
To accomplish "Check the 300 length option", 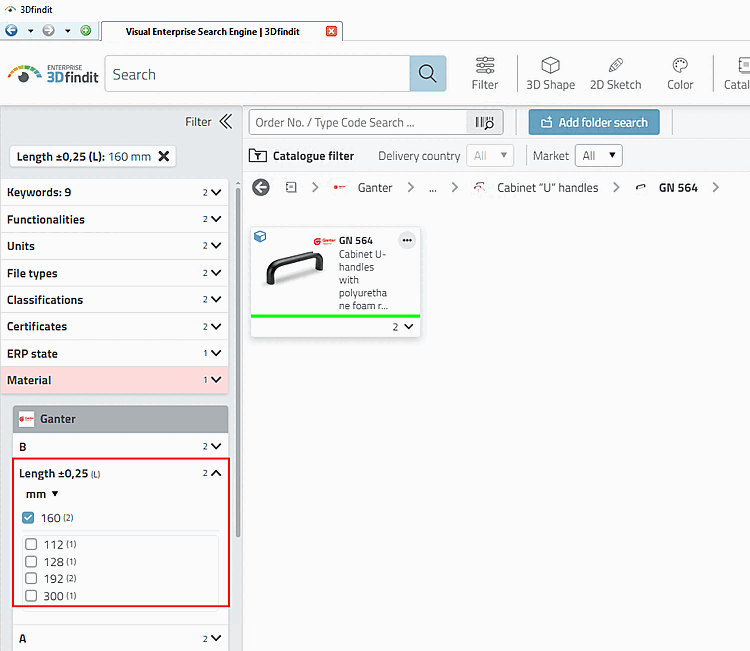I will [31, 596].
